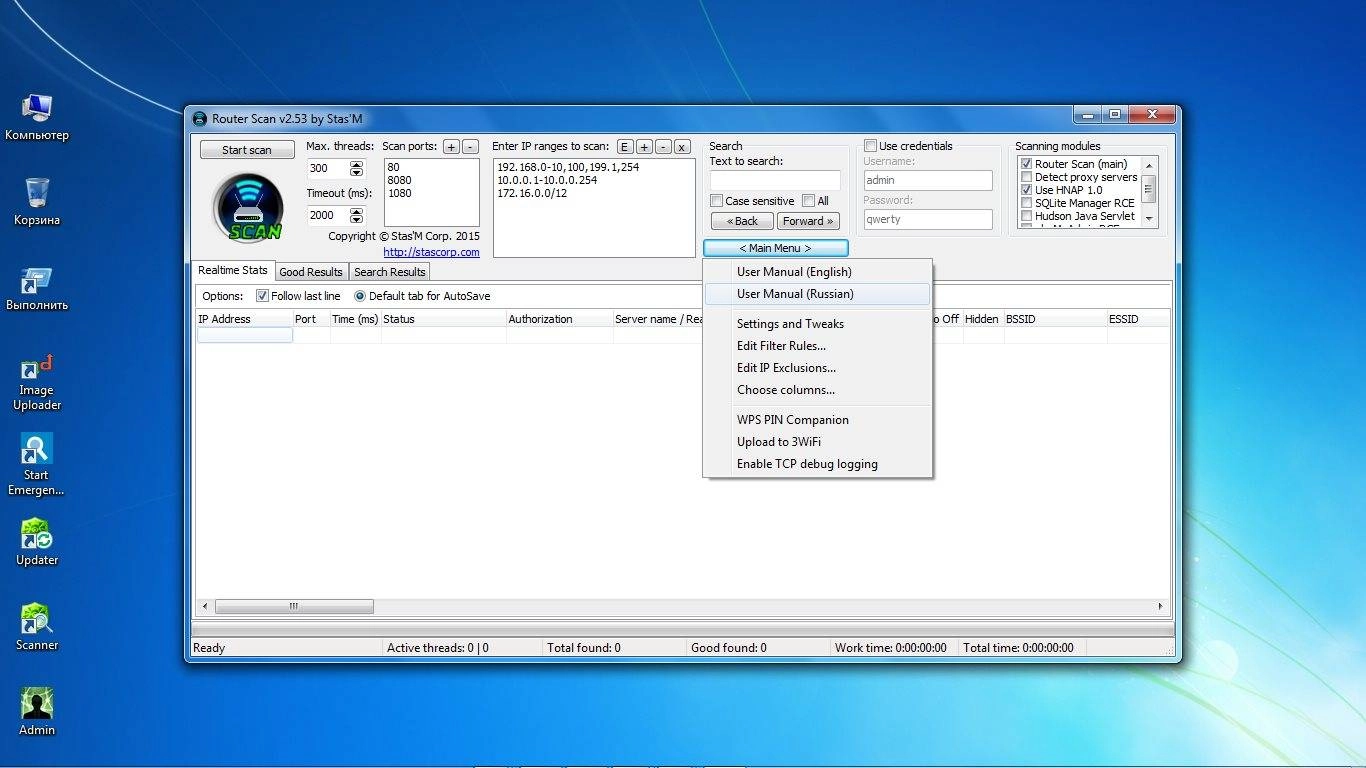Open IP ranges editor E button
This screenshot has width=1366, height=768.
625,147
